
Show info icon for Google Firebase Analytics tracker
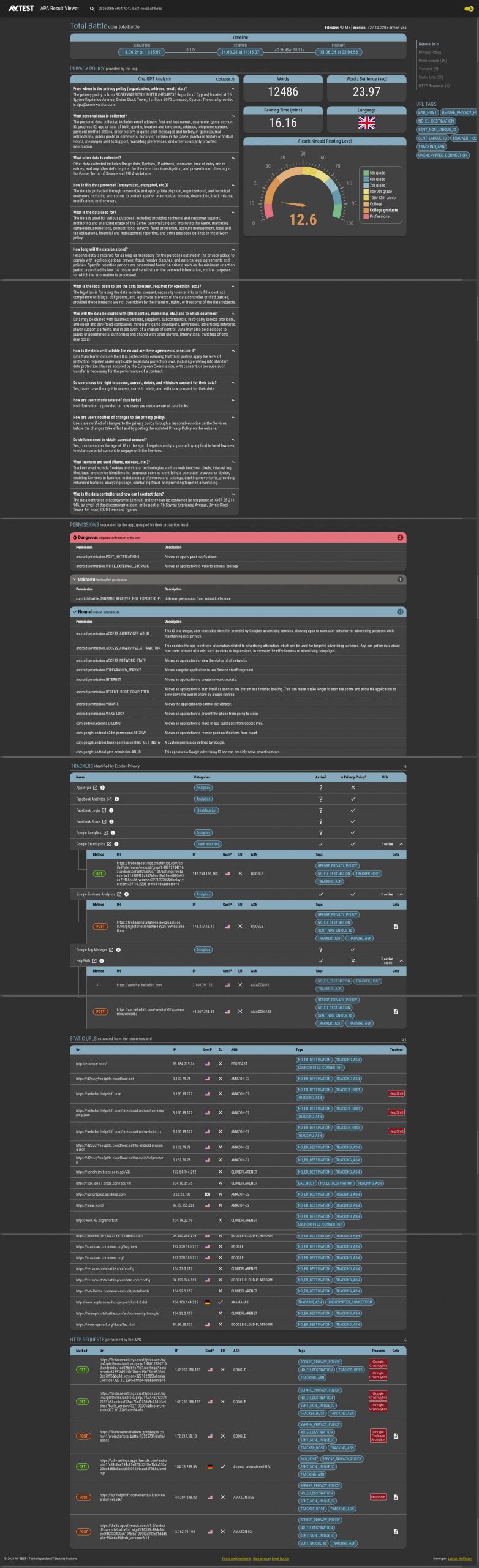[x=126, y=894]
